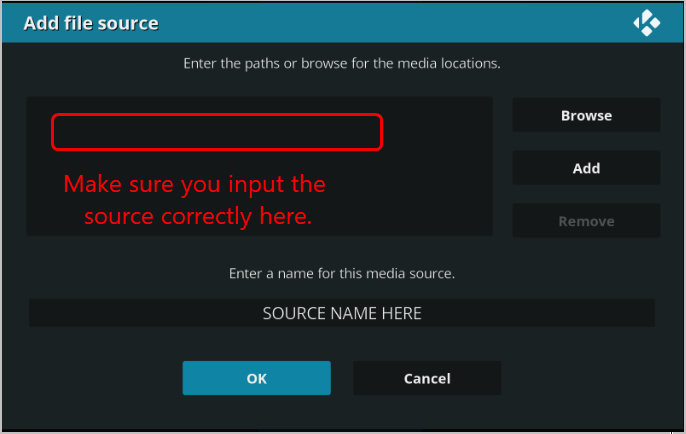Click the "Enter a name for this media source" label

342,273
